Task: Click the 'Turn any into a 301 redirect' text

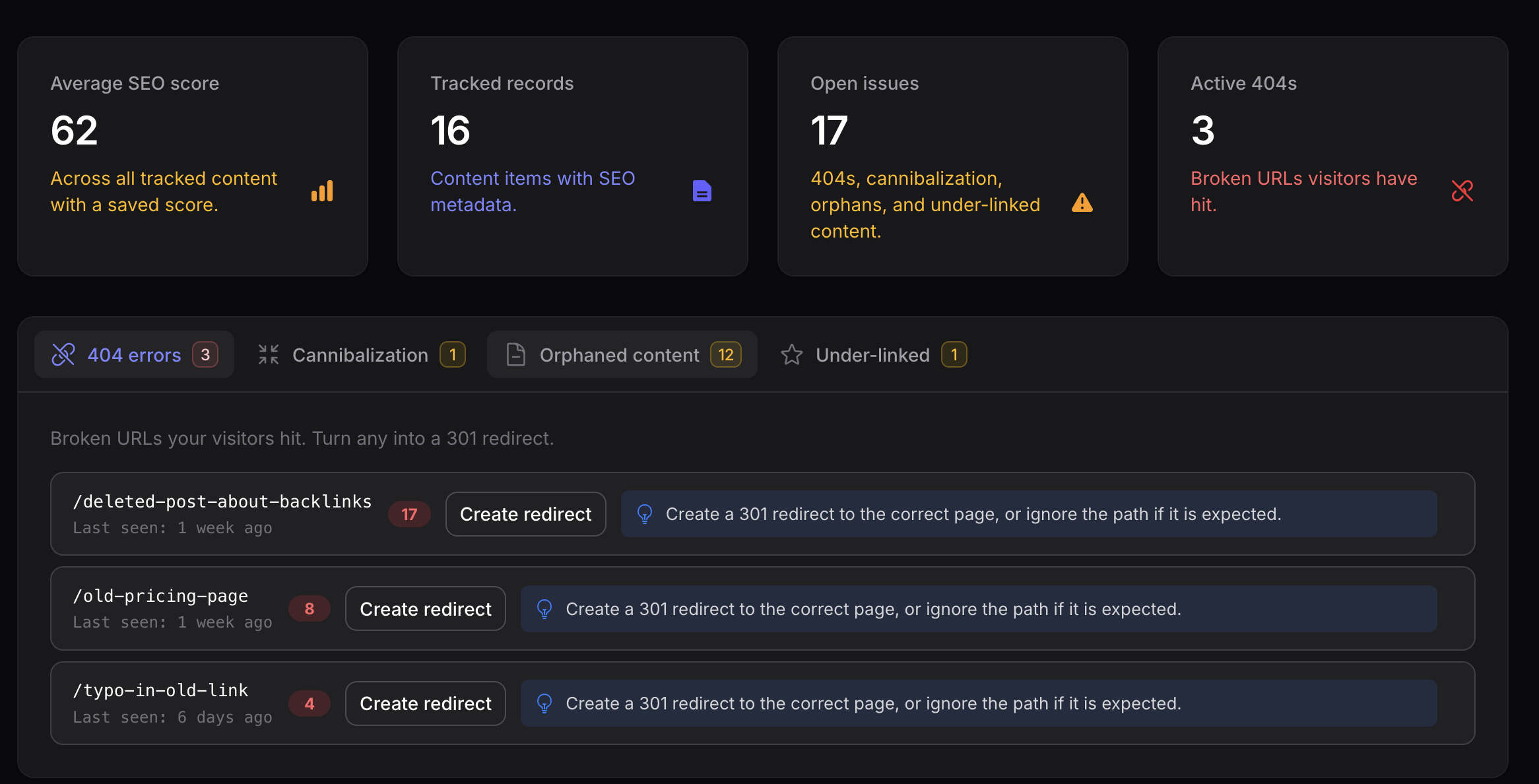Action: coord(433,438)
